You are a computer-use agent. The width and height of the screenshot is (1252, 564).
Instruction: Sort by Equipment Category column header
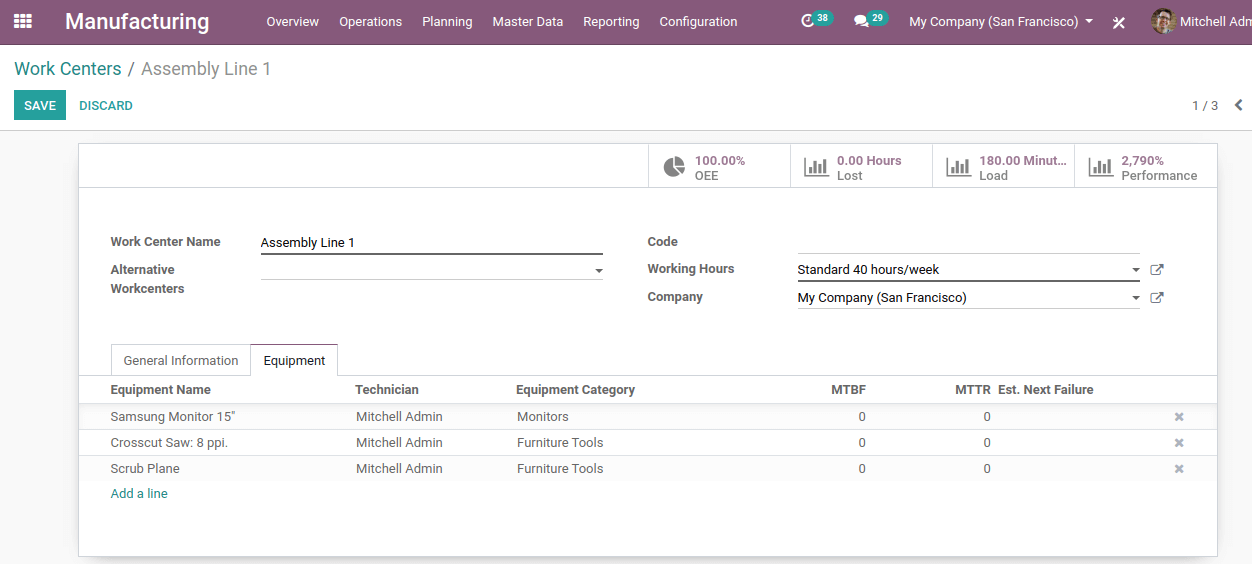575,390
